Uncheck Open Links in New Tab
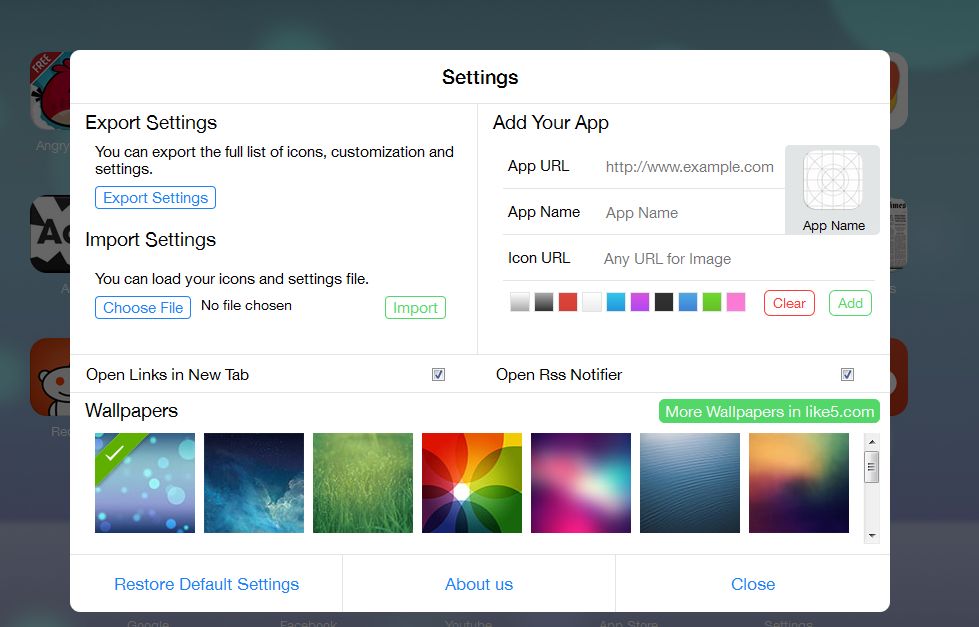979x627 pixels. point(438,374)
